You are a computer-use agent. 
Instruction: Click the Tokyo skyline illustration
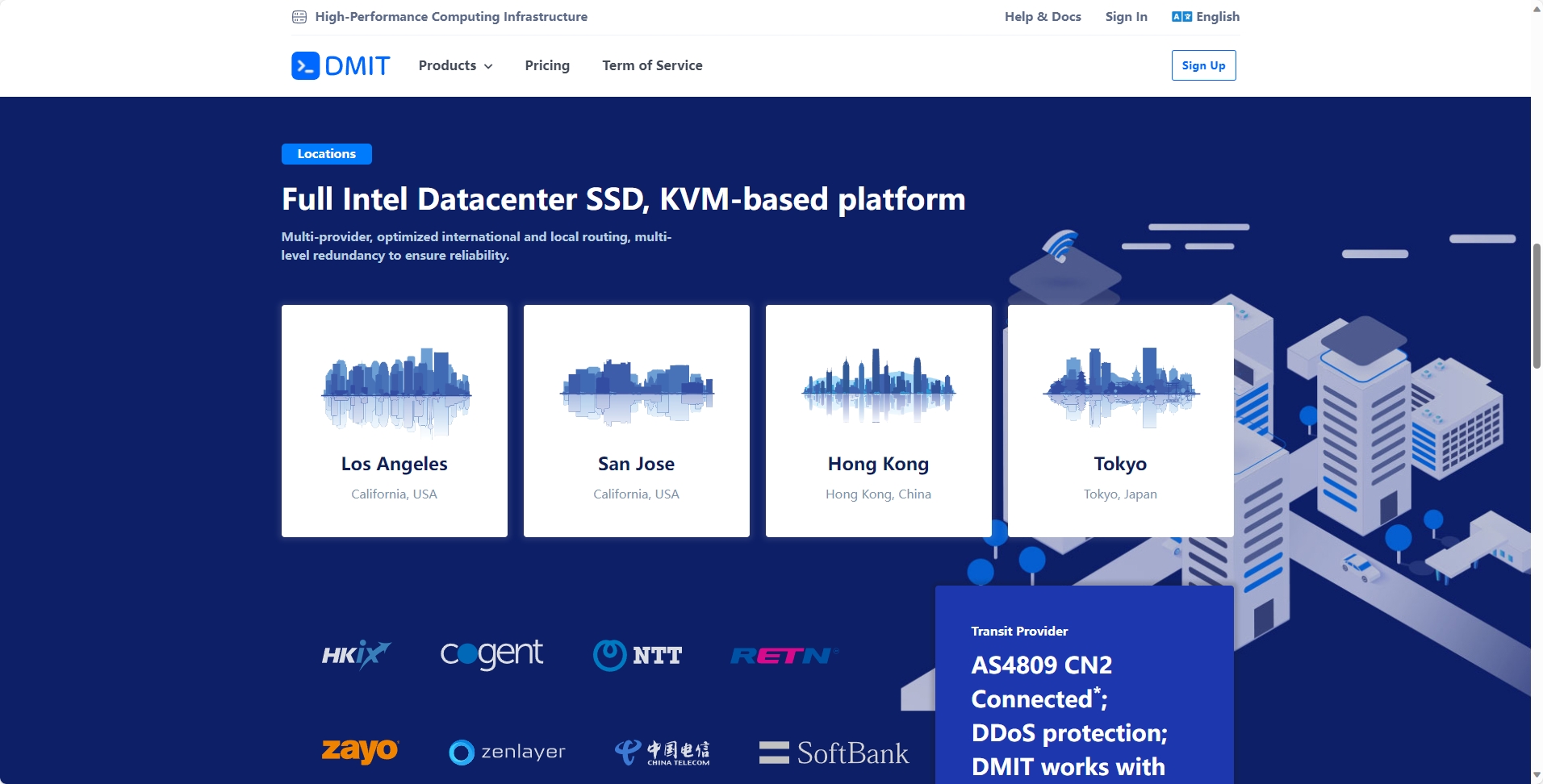click(x=1121, y=387)
